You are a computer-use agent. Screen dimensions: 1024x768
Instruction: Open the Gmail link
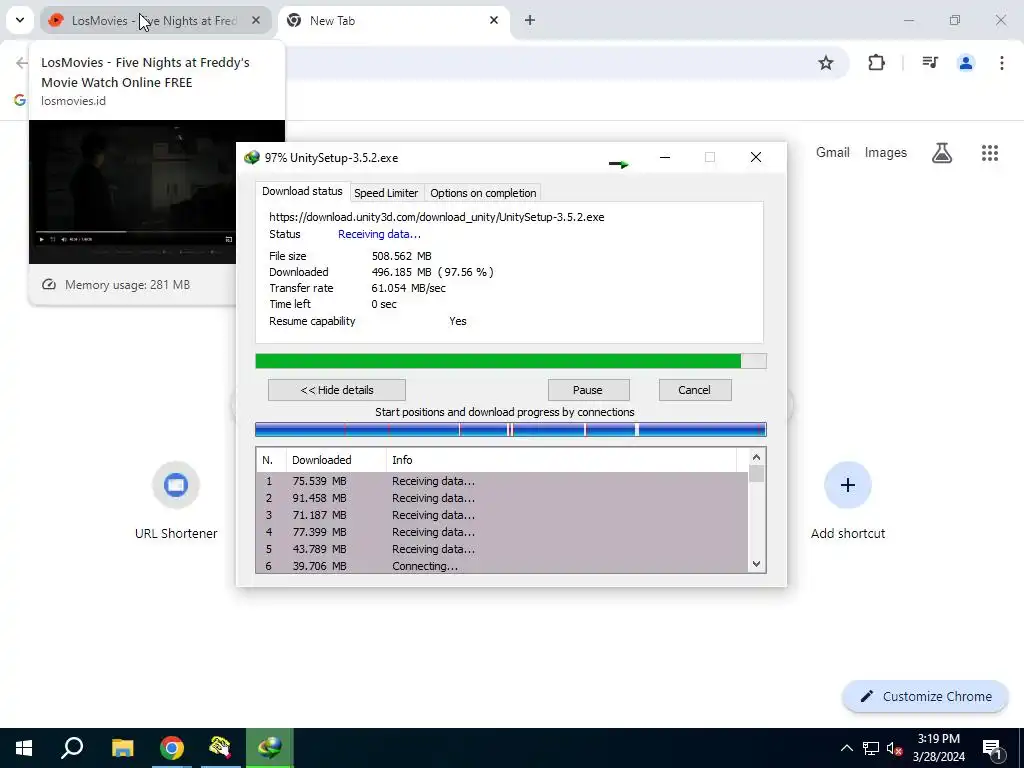click(833, 152)
